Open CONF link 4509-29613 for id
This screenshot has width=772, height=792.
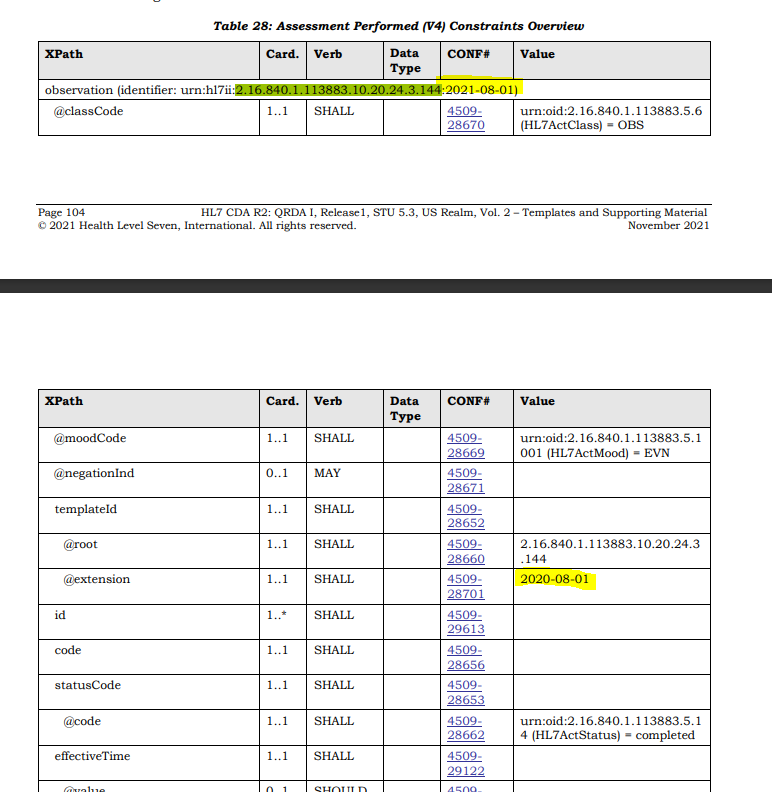465,622
